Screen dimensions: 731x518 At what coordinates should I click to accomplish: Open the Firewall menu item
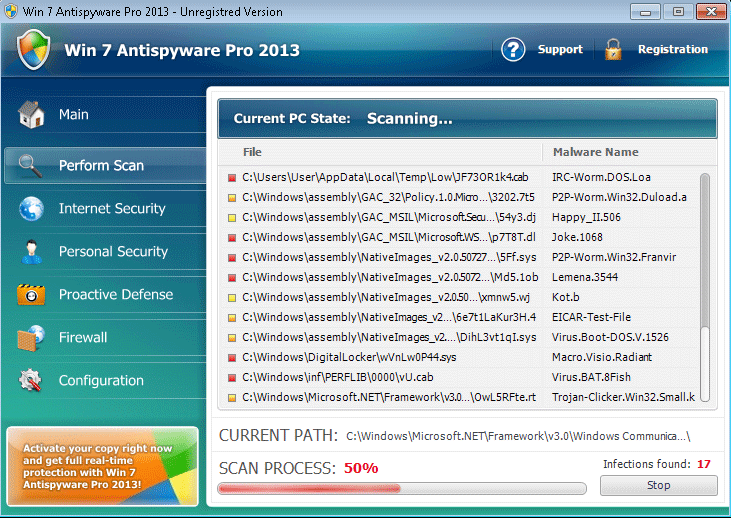[83, 338]
